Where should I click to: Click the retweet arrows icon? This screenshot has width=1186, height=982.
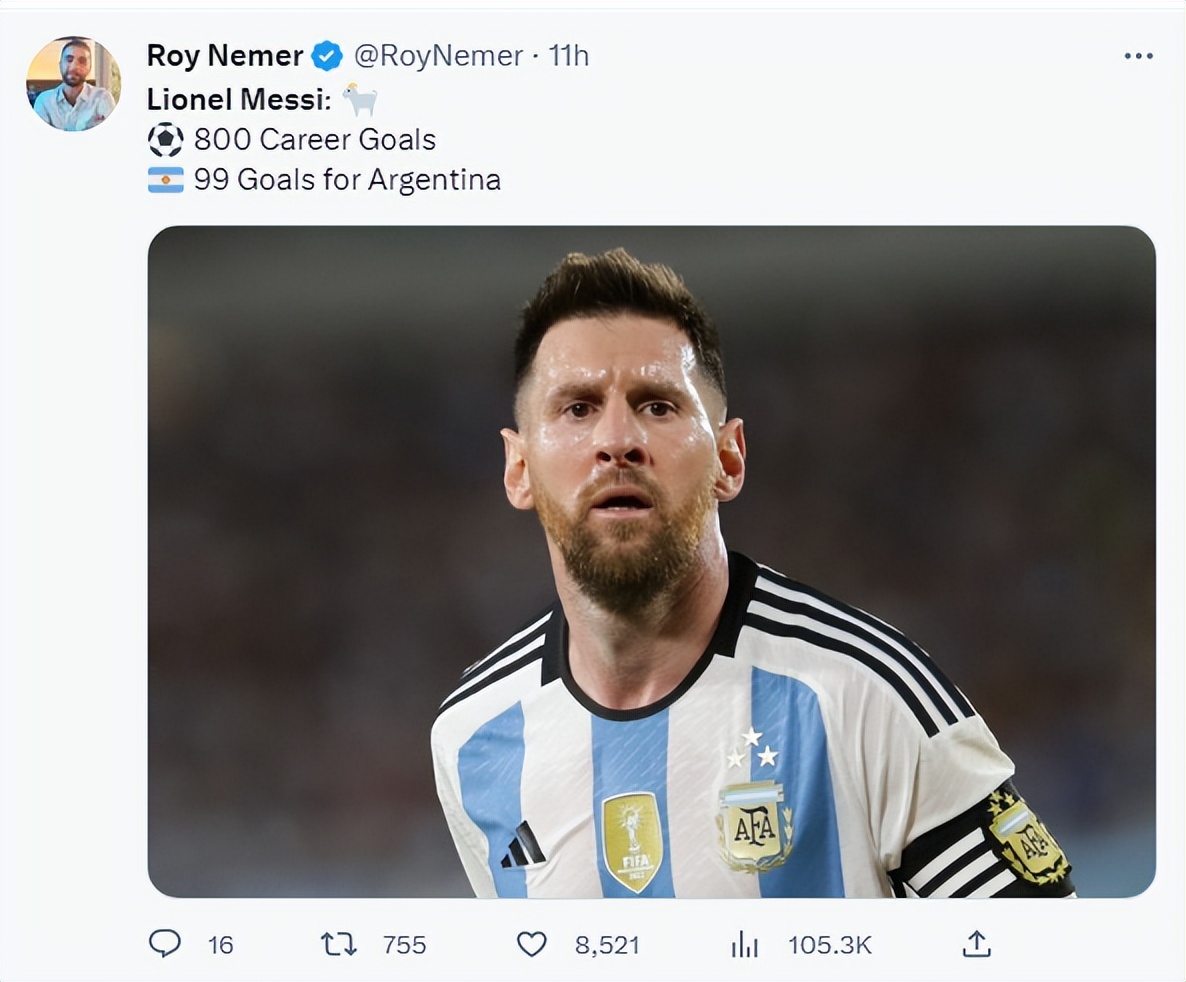click(x=338, y=944)
